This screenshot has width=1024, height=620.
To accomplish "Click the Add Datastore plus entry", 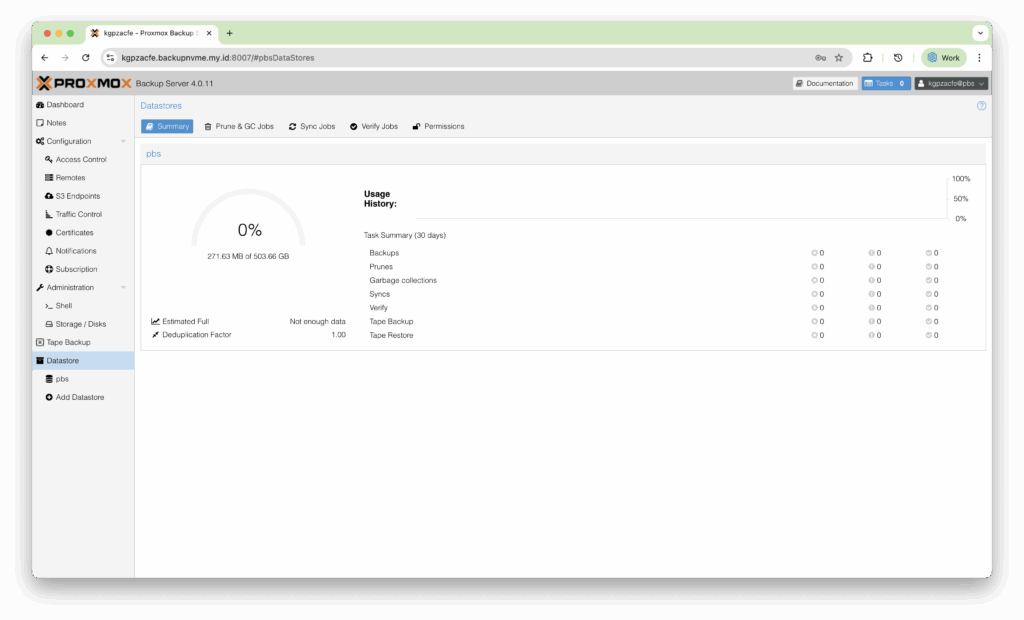I will click(79, 398).
